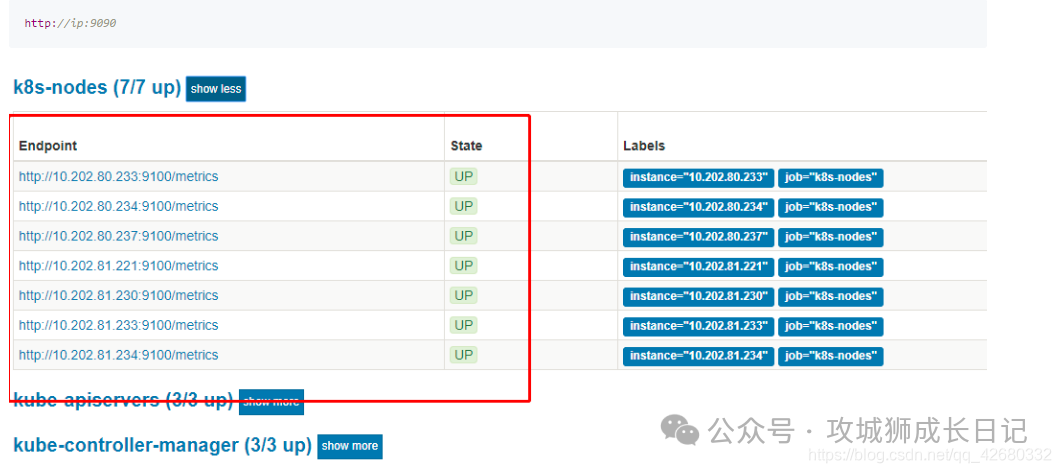Click job="k8s-nodes" label in 10.202.81.234 row
The image size is (1061, 473).
(x=831, y=357)
